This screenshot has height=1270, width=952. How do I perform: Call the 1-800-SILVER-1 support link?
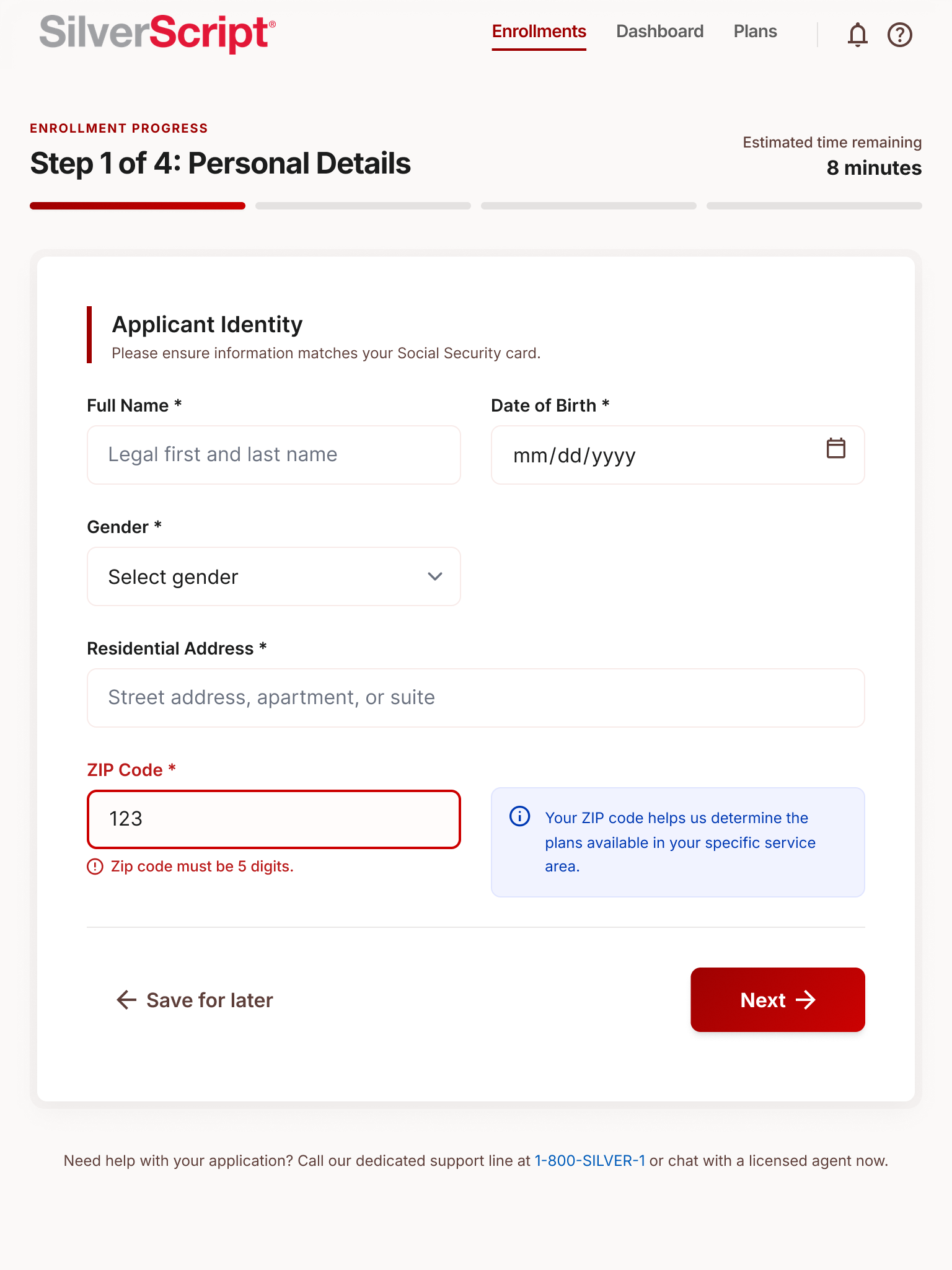tap(589, 1161)
